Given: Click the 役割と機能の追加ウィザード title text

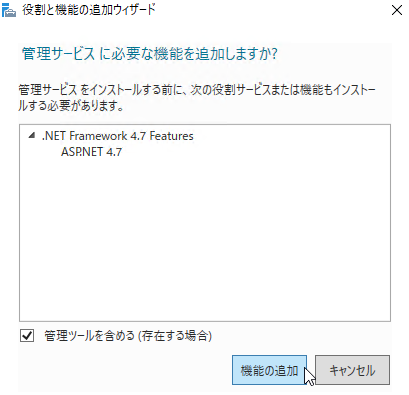Looking at the screenshot, I should pyautogui.click(x=89, y=10).
